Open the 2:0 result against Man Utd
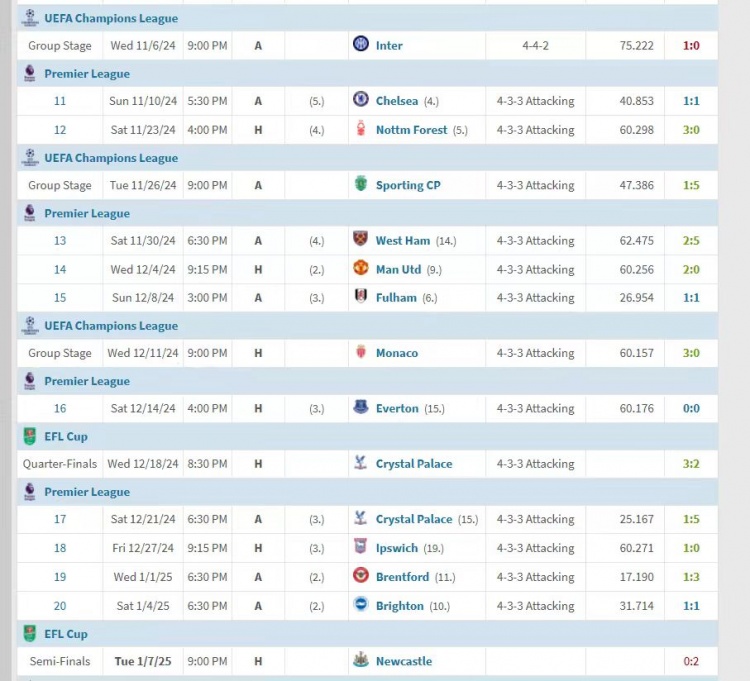The image size is (750, 681). pos(691,269)
